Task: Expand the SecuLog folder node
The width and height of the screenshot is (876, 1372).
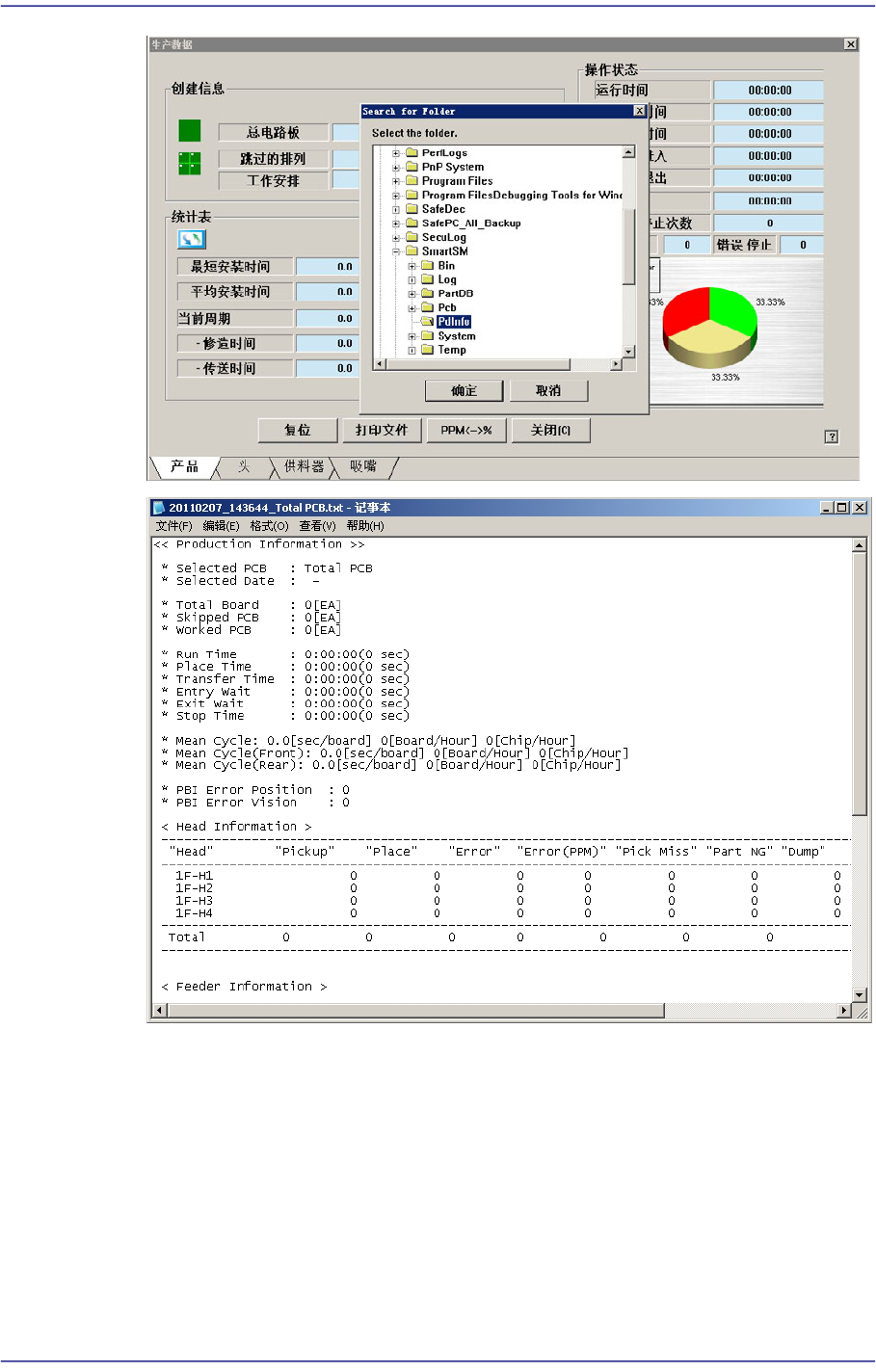Action: coord(396,237)
